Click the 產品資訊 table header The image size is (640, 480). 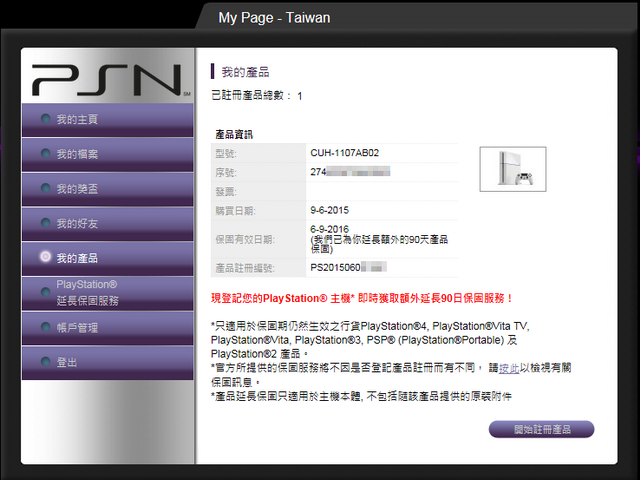[x=234, y=135]
